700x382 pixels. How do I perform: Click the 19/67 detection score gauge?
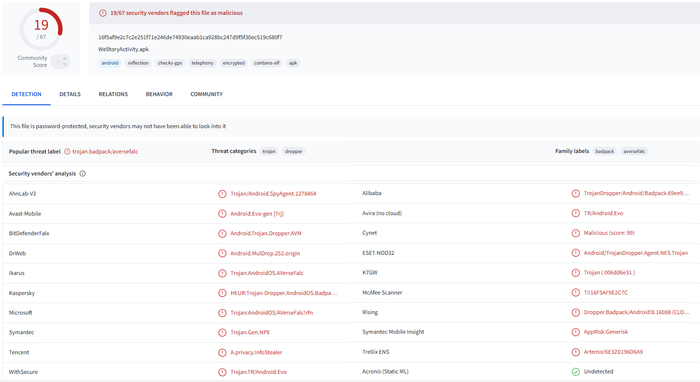41,29
